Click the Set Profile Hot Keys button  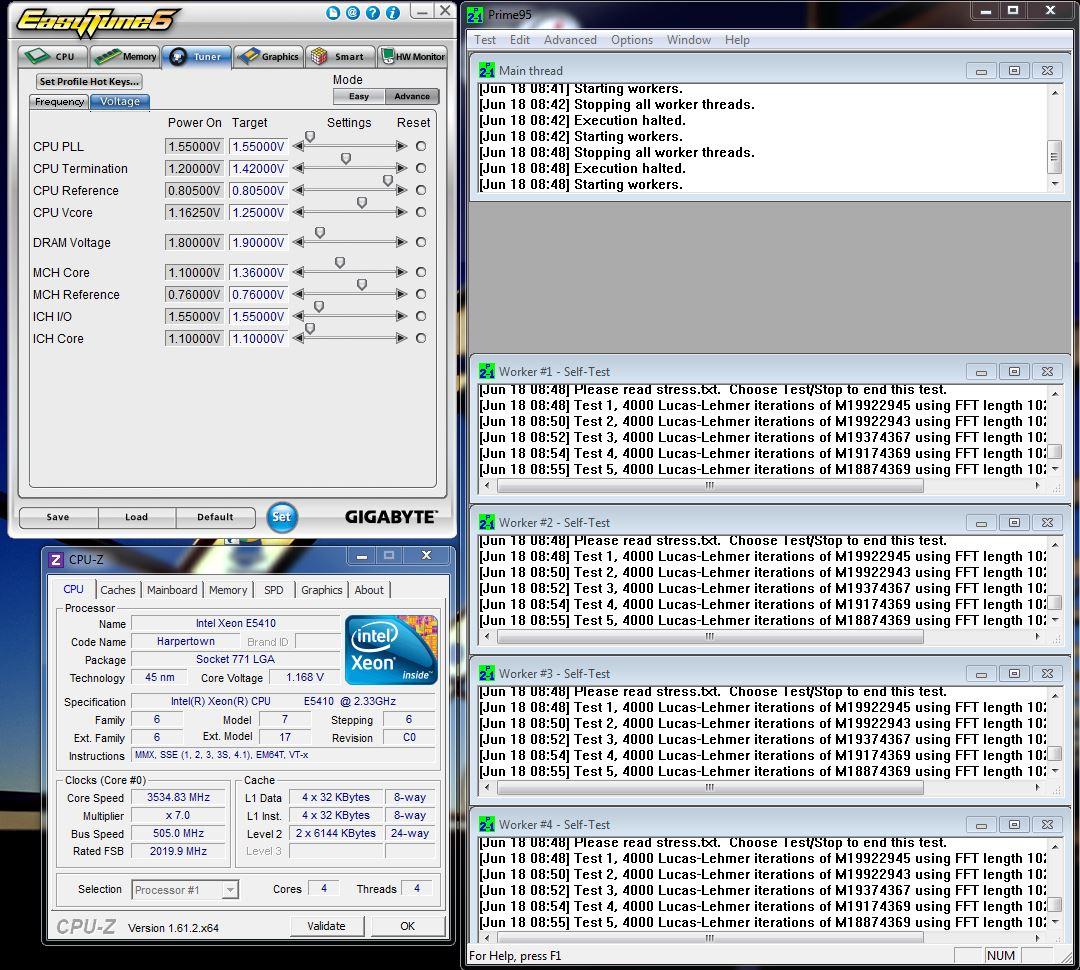[89, 81]
